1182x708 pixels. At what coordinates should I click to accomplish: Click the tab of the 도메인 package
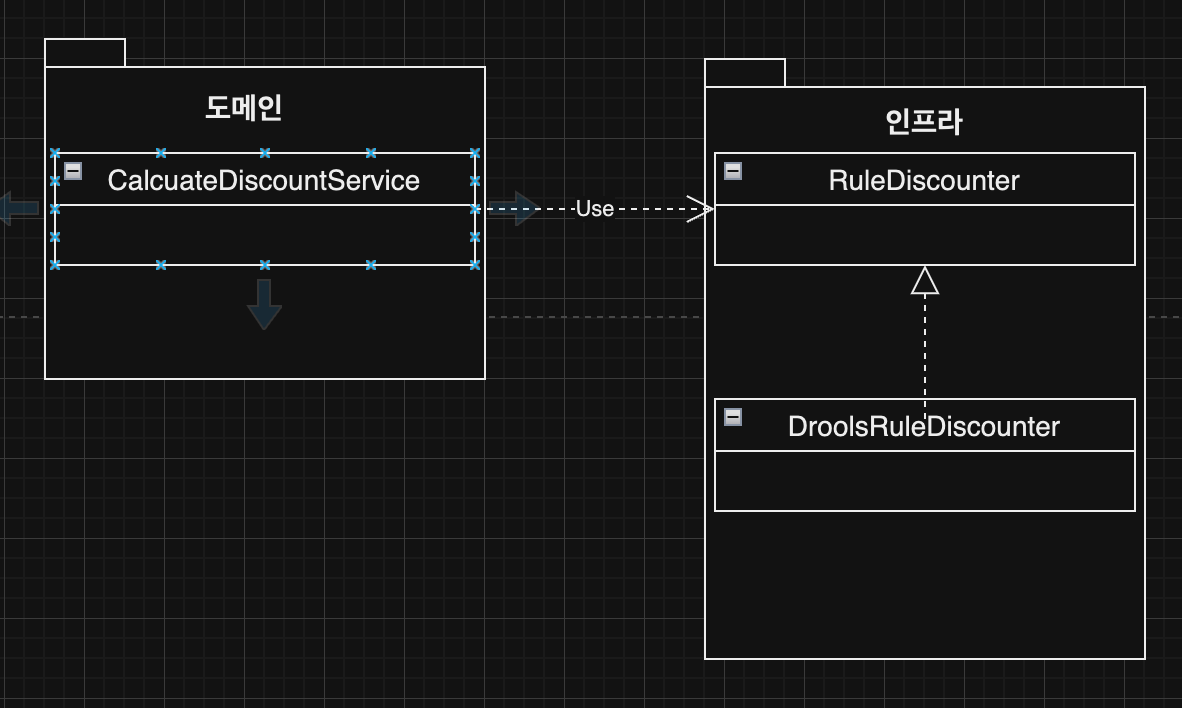(85, 53)
